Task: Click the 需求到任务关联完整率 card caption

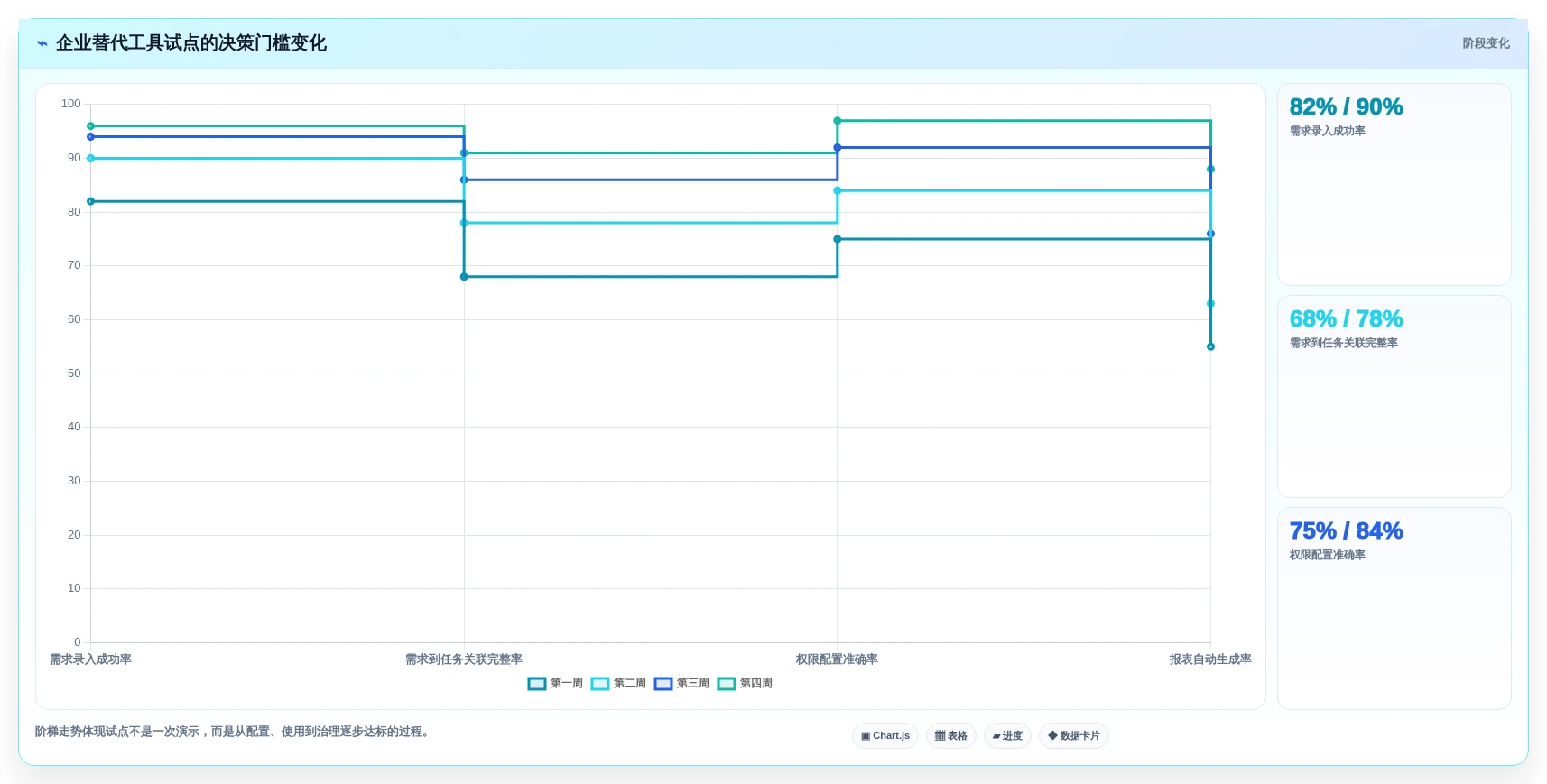Action: (x=1344, y=343)
